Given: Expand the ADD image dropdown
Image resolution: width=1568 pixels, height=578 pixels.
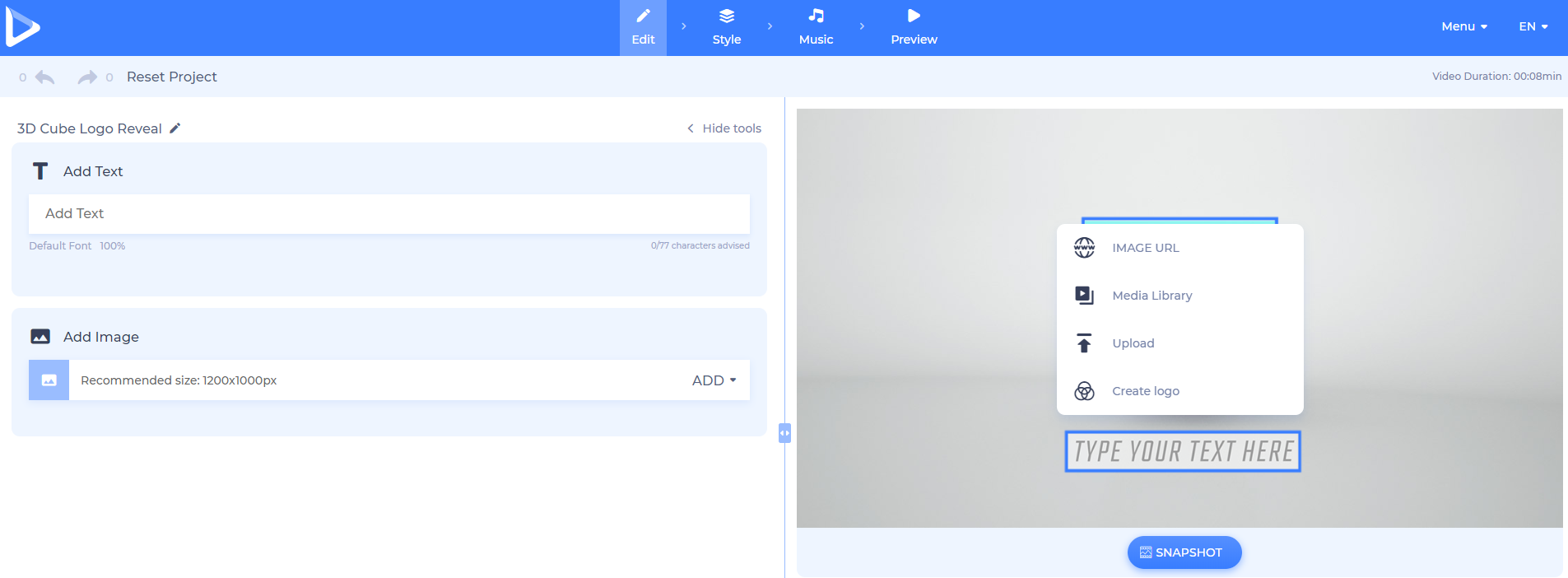Looking at the screenshot, I should click(x=714, y=380).
